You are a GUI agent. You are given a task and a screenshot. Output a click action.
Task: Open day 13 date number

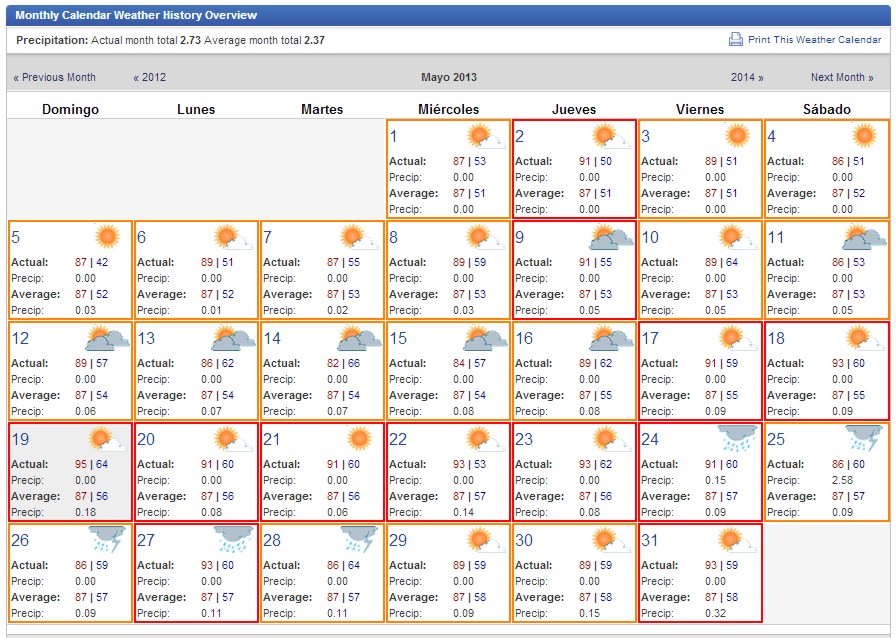(x=146, y=338)
